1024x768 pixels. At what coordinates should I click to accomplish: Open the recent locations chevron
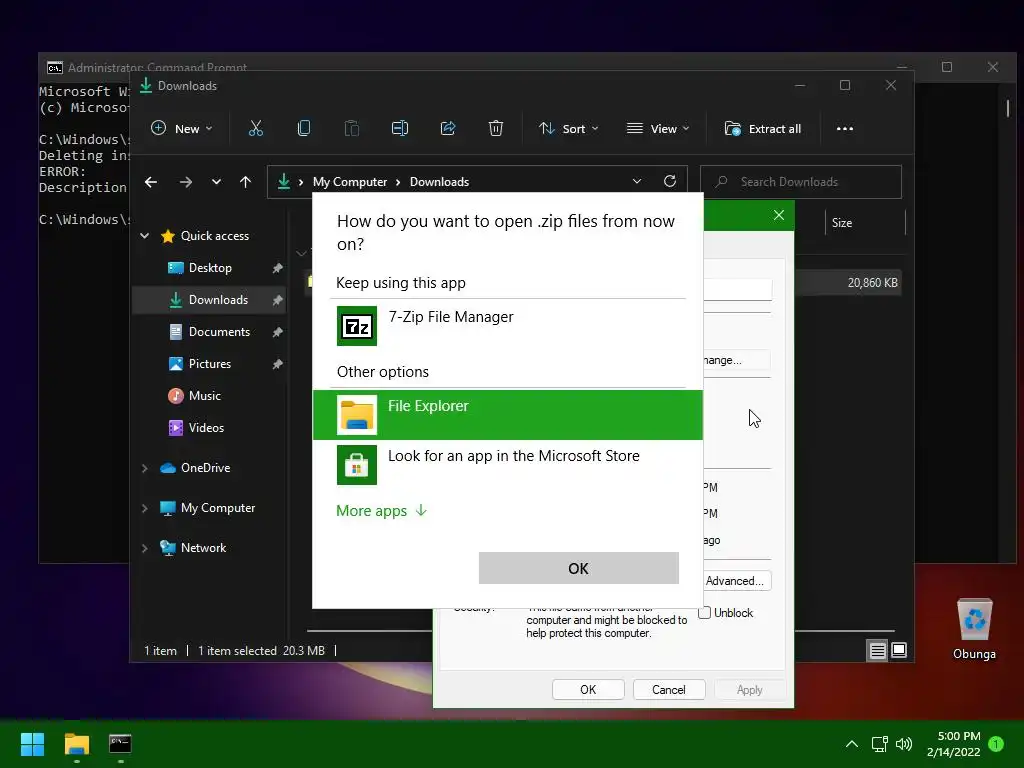click(216, 182)
